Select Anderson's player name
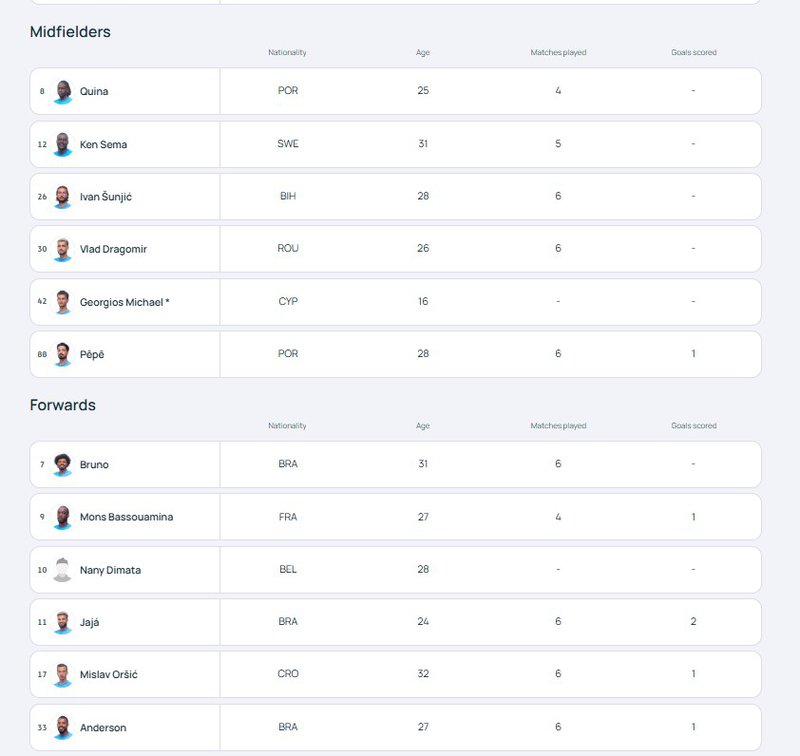 [x=103, y=727]
